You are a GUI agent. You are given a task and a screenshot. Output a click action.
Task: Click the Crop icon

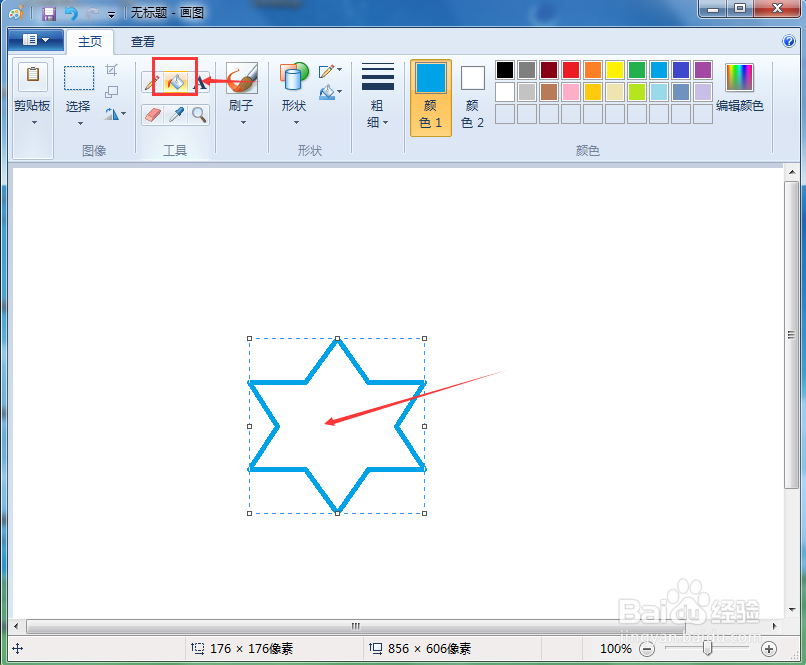[x=112, y=70]
